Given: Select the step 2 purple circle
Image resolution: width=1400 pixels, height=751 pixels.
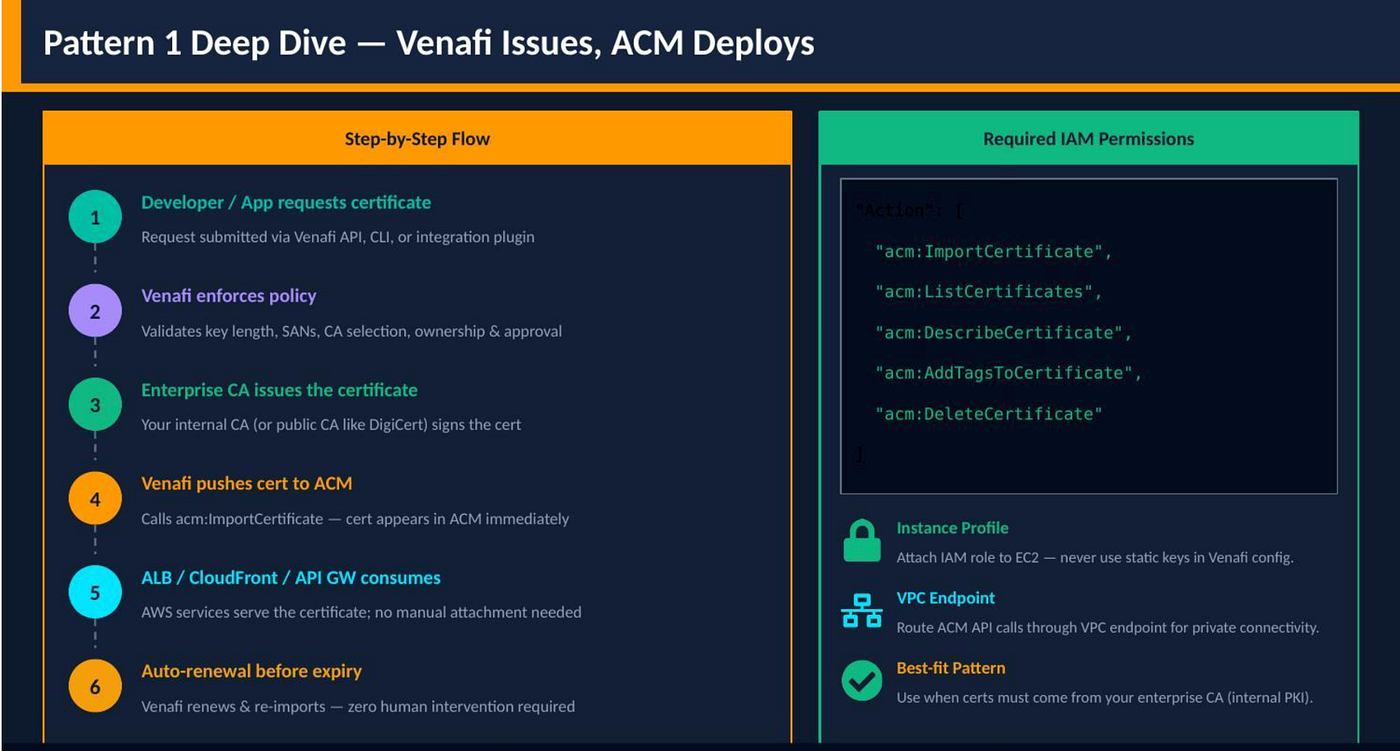Looking at the screenshot, I should 95,311.
